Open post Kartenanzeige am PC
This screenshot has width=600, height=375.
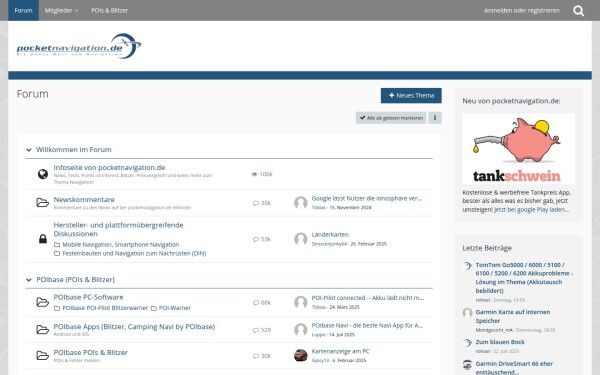(x=341, y=351)
